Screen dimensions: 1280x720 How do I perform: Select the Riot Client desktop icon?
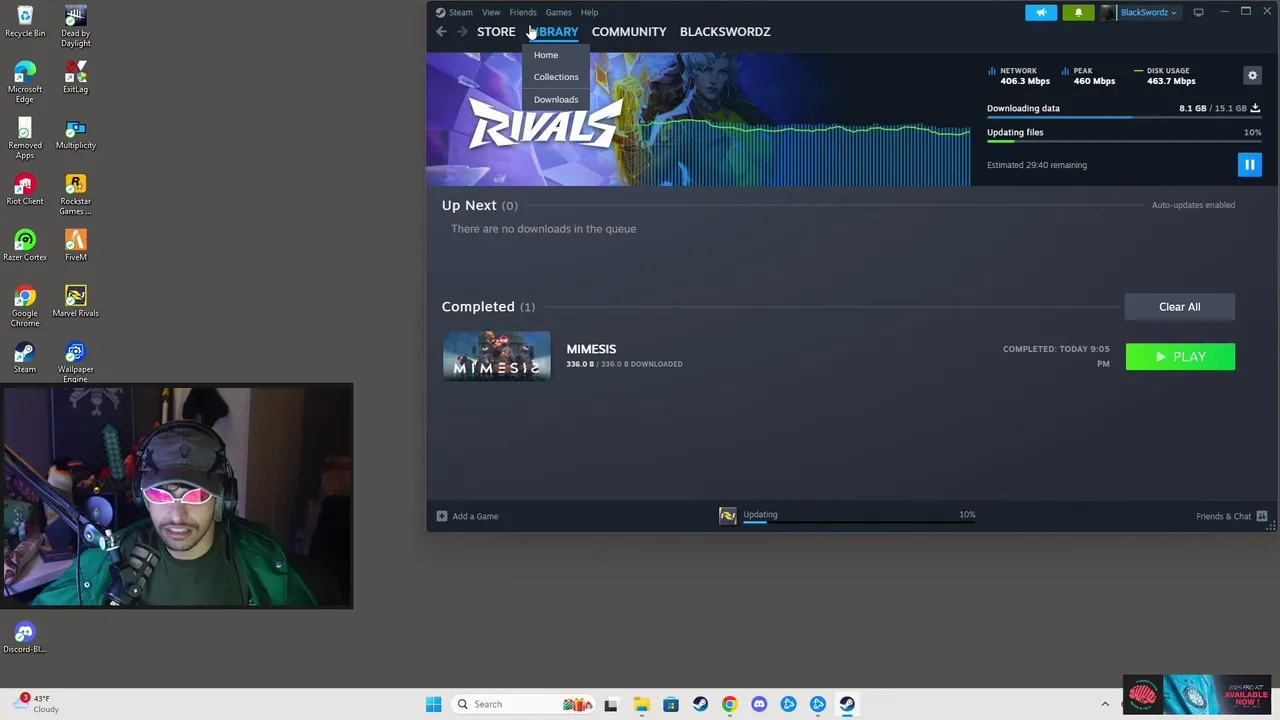click(25, 190)
